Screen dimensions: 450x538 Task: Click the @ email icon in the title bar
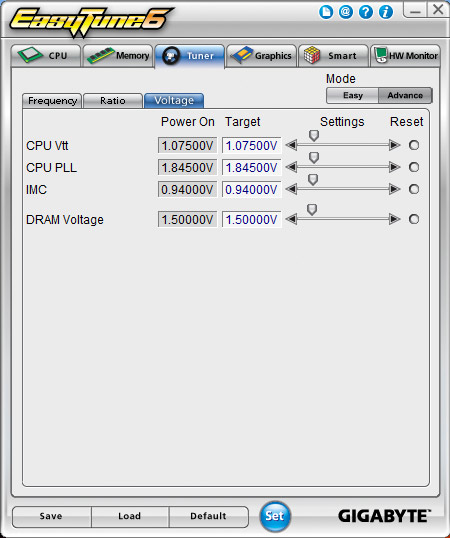click(346, 12)
